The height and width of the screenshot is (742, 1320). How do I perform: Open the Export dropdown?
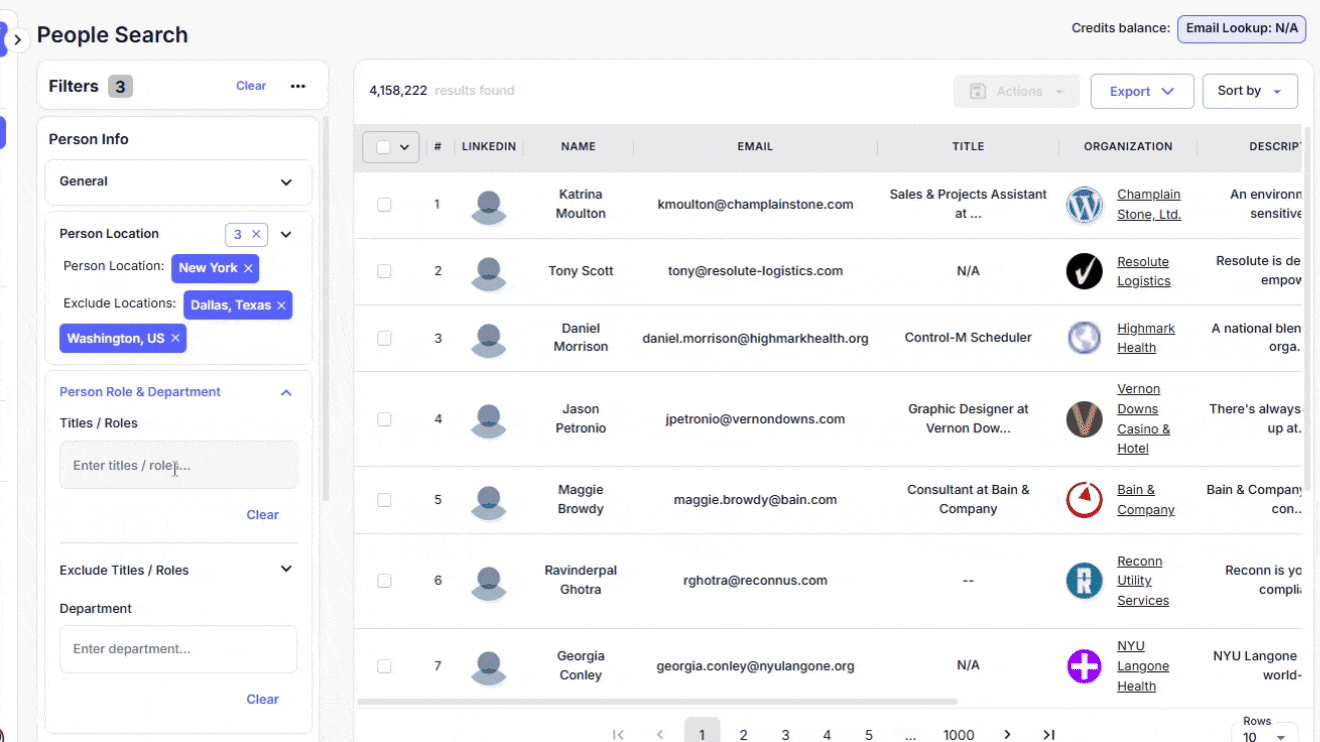pyautogui.click(x=1142, y=91)
